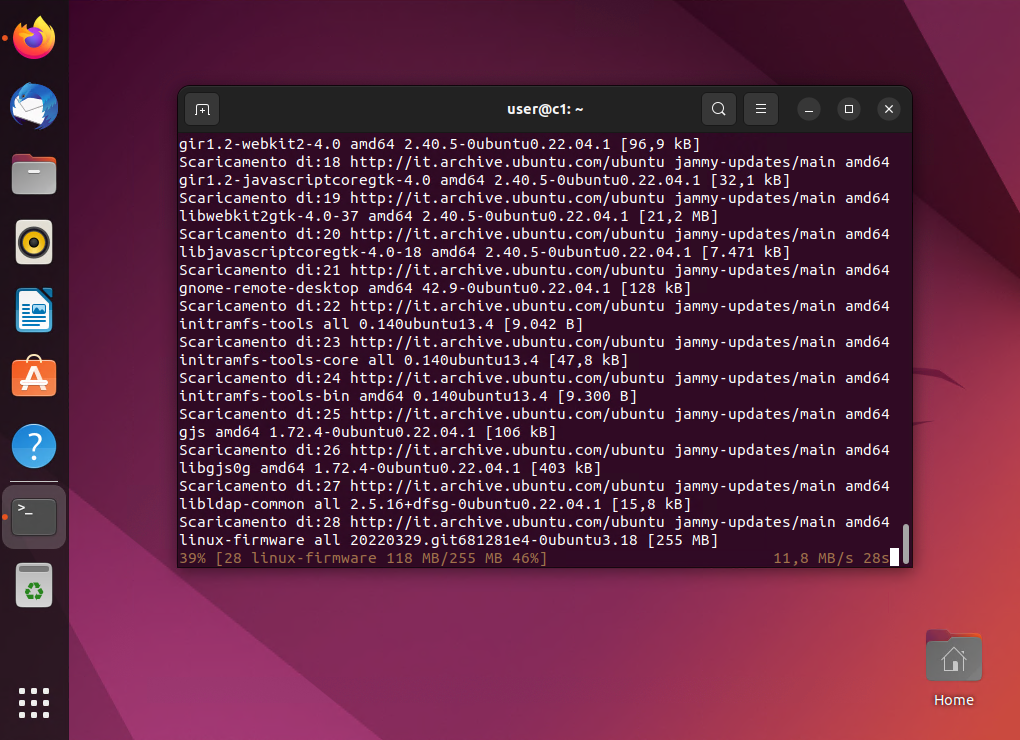Click the user@c1: ~ window title
Image resolution: width=1020 pixels, height=740 pixels.
(x=545, y=109)
